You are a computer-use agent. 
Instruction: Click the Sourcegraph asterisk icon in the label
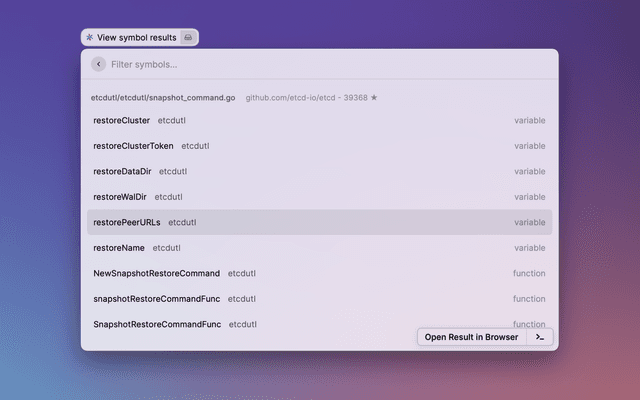(x=90, y=38)
